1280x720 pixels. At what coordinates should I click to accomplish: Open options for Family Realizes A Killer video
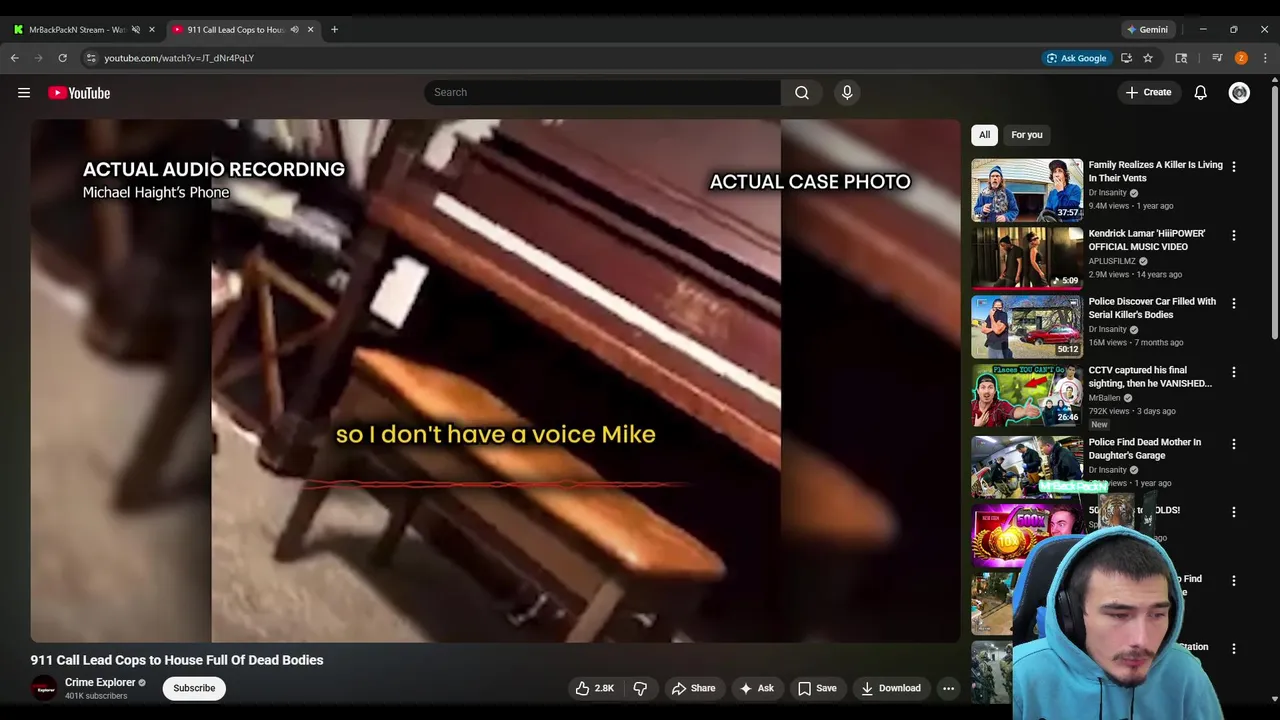(x=1233, y=167)
